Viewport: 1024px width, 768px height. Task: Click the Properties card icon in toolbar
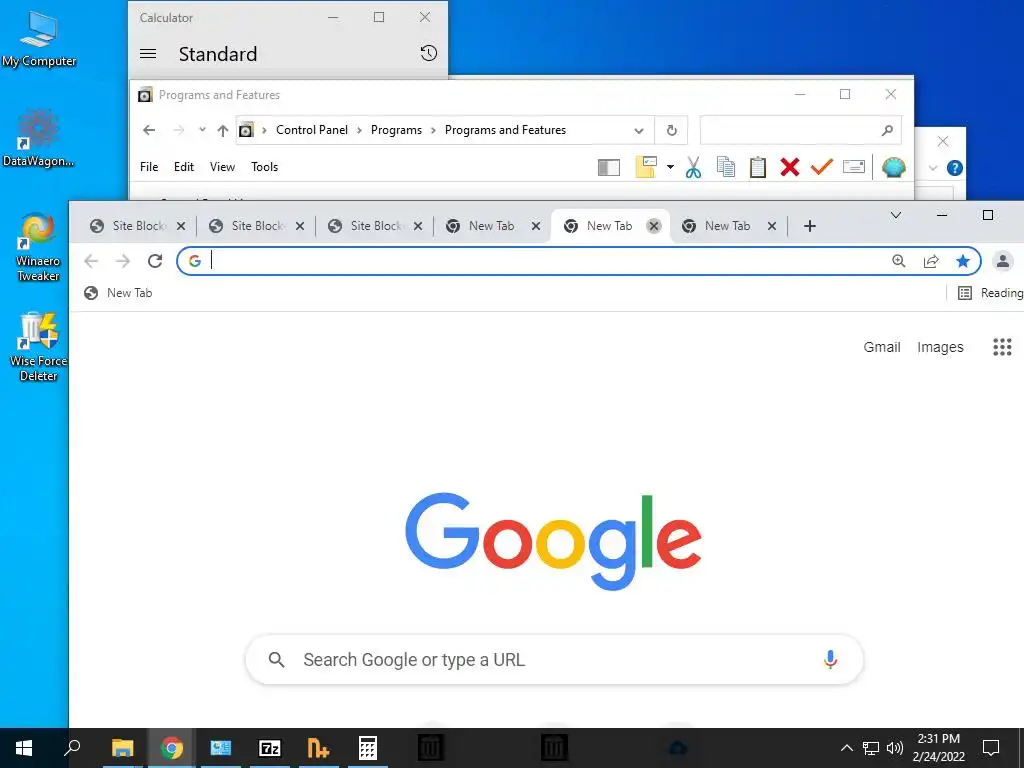coord(854,167)
